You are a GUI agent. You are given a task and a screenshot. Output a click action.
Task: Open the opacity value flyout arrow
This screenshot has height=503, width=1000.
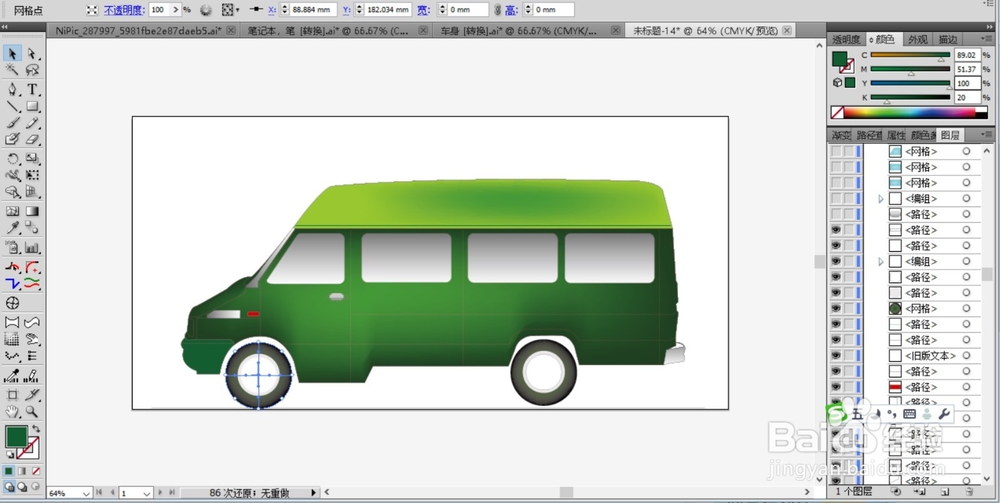pyautogui.click(x=175, y=10)
